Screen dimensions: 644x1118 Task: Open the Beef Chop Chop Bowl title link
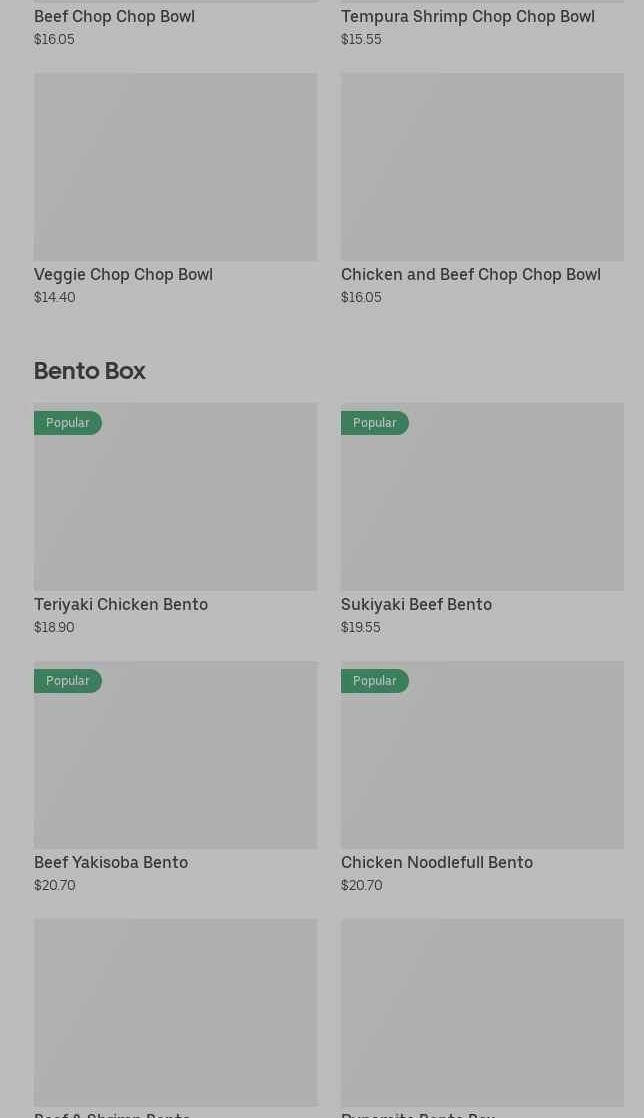click(x=114, y=16)
